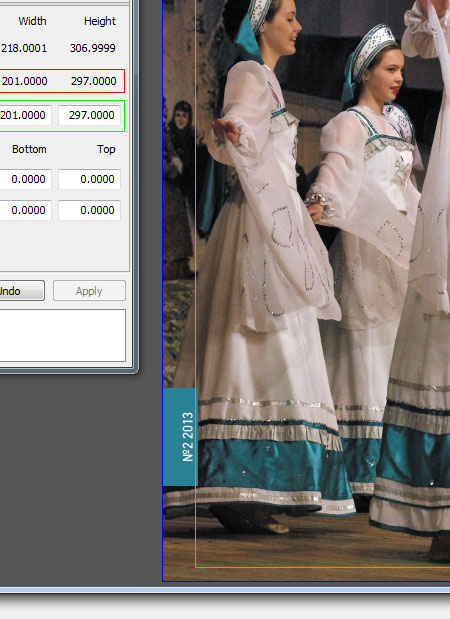Click the 306.9999 height value
This screenshot has width=450, height=619.
pyautogui.click(x=93, y=48)
